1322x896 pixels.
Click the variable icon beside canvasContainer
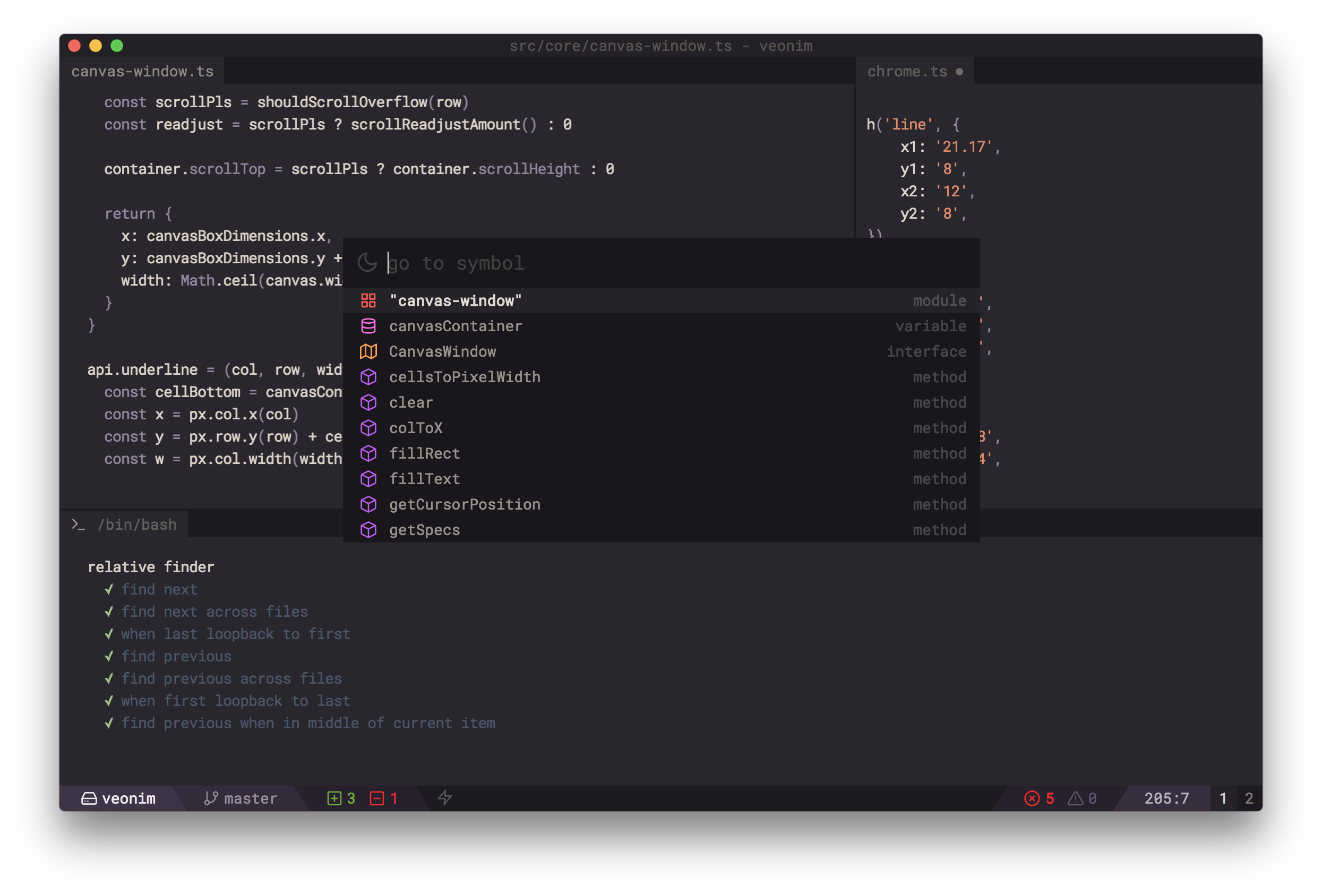click(368, 326)
